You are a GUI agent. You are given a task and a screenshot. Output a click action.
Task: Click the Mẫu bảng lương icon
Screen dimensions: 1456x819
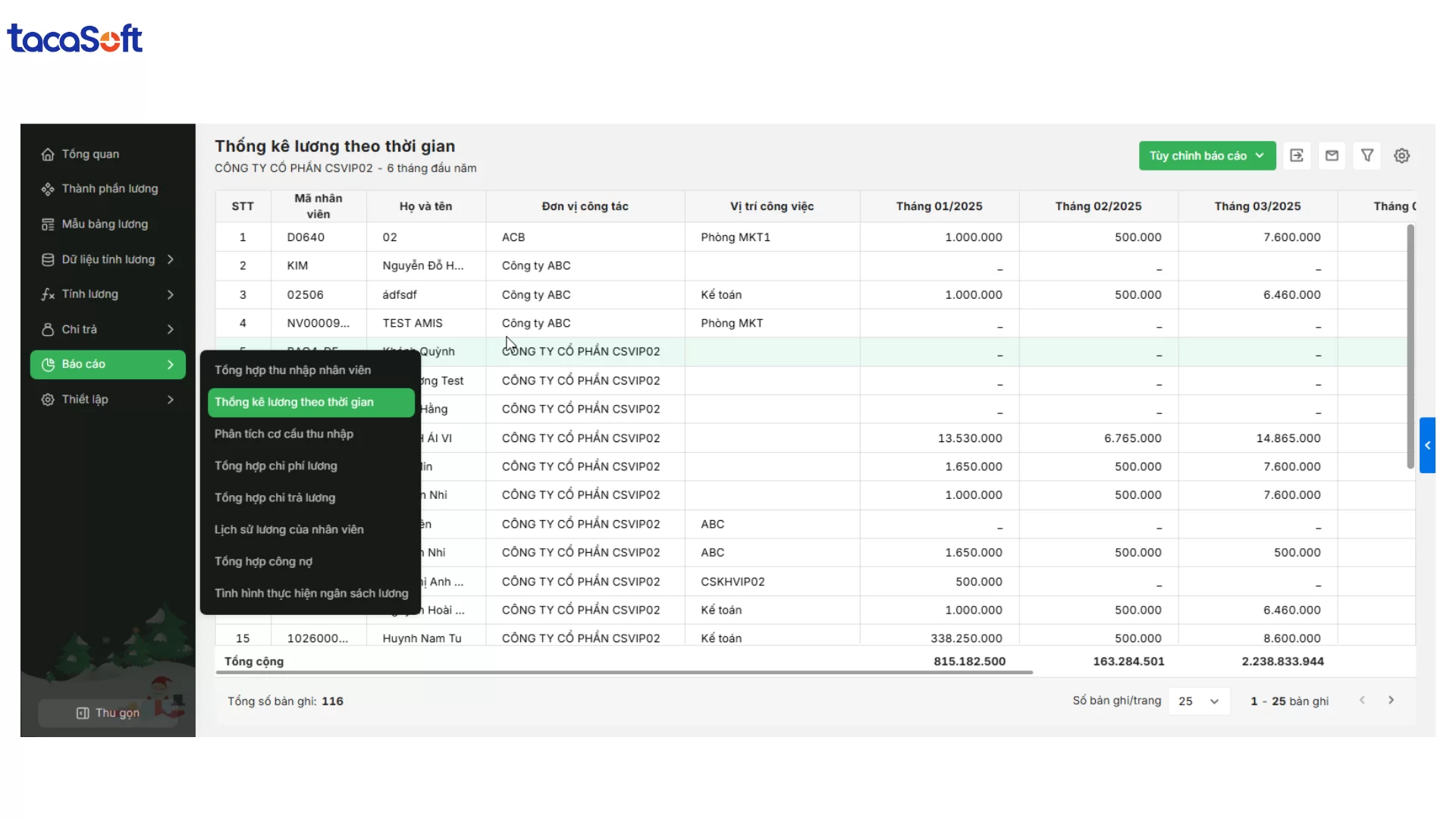[x=48, y=224]
